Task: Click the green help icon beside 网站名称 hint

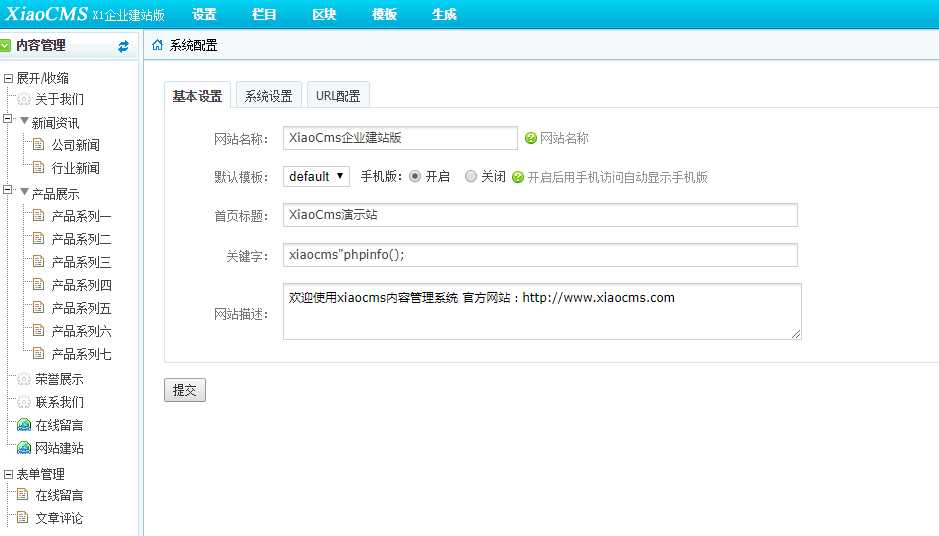Action: pos(531,138)
